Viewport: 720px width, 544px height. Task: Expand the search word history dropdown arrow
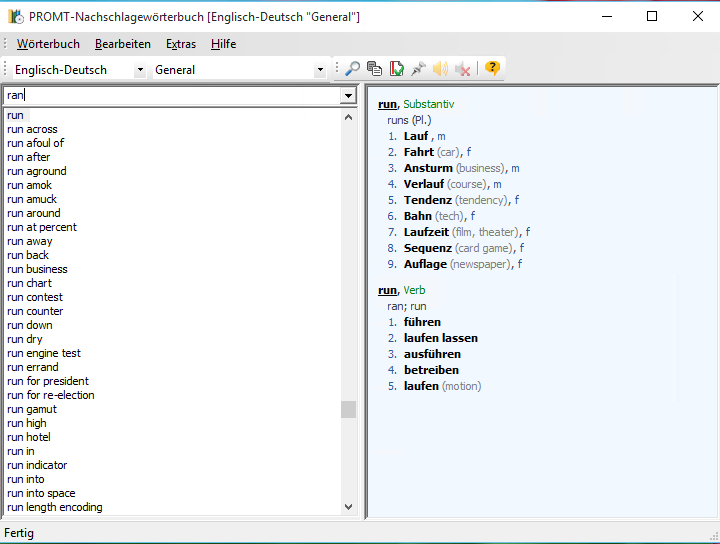(348, 96)
